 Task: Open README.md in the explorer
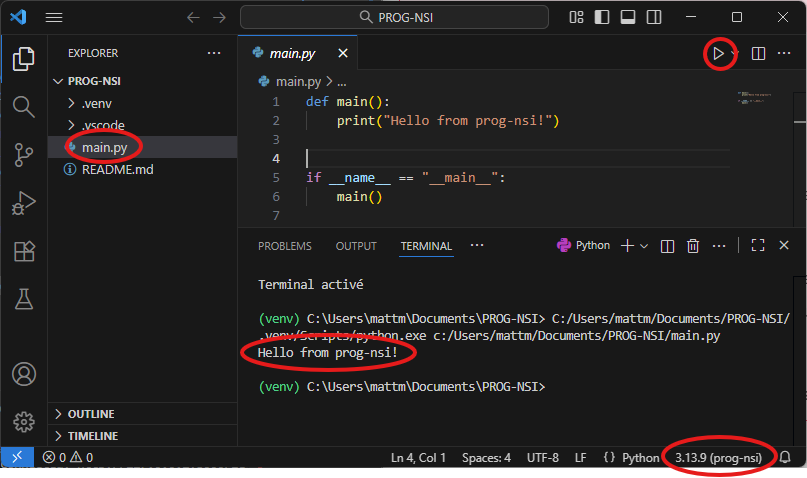[116, 170]
